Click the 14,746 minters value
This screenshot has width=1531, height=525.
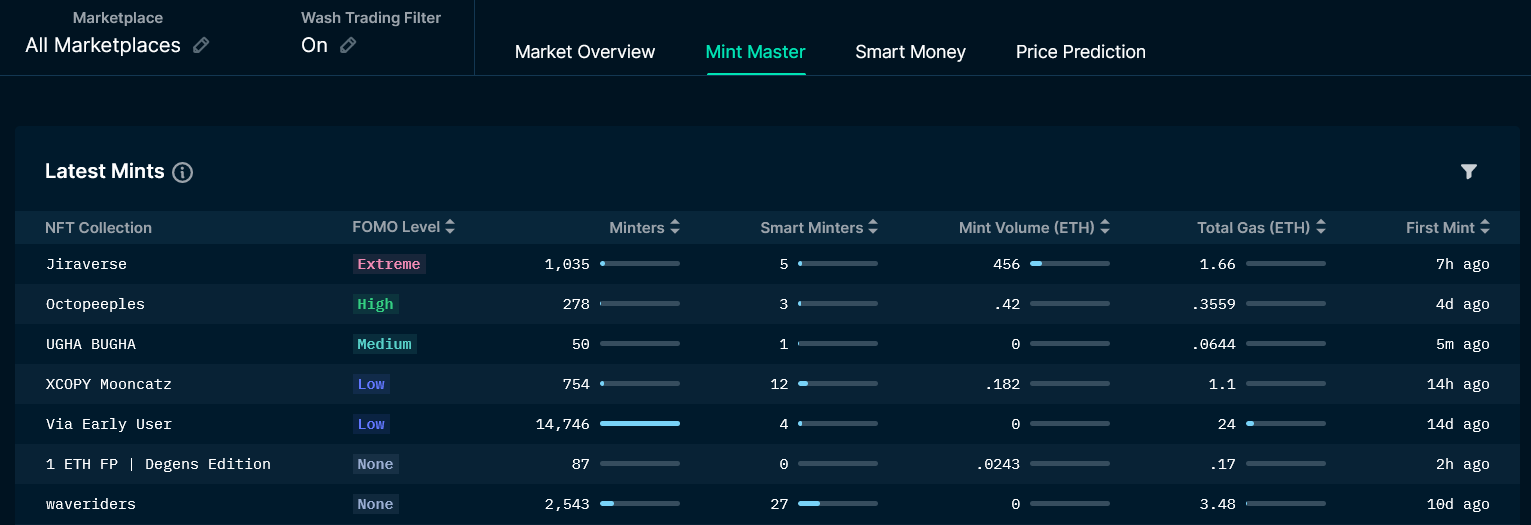(x=563, y=424)
